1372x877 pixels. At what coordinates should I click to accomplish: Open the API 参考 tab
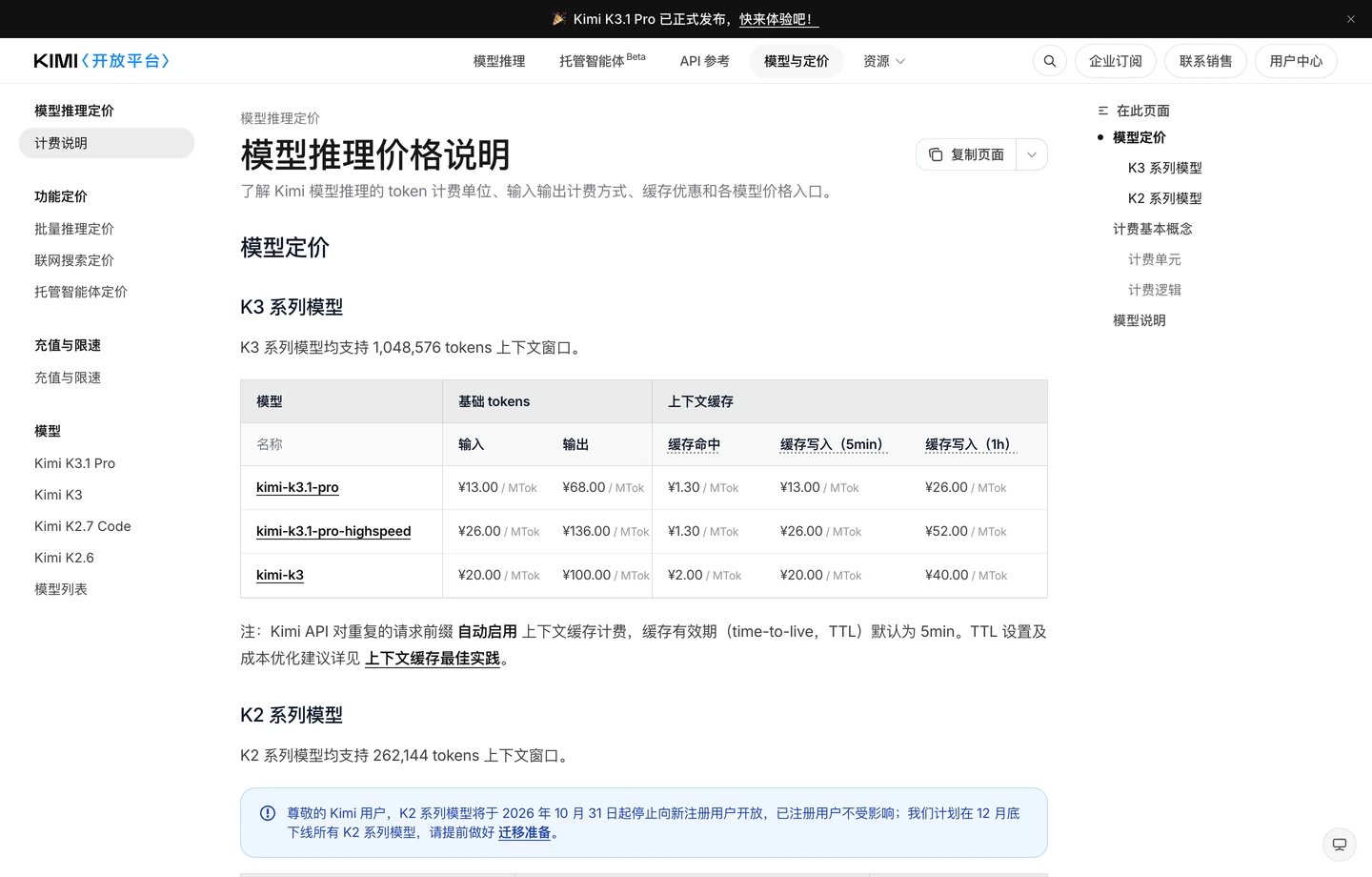tap(705, 61)
